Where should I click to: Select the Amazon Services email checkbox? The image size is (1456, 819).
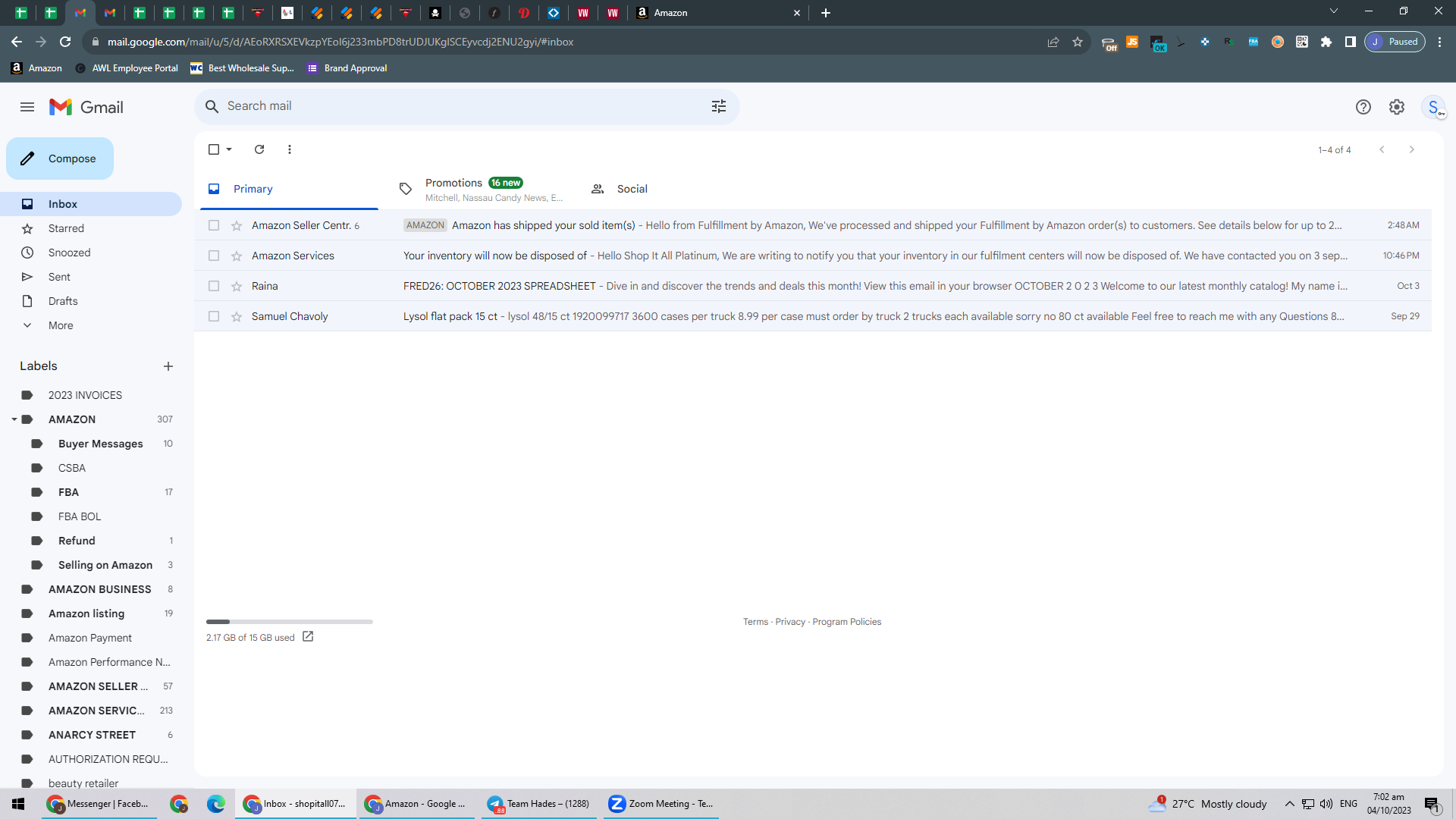pyautogui.click(x=214, y=256)
